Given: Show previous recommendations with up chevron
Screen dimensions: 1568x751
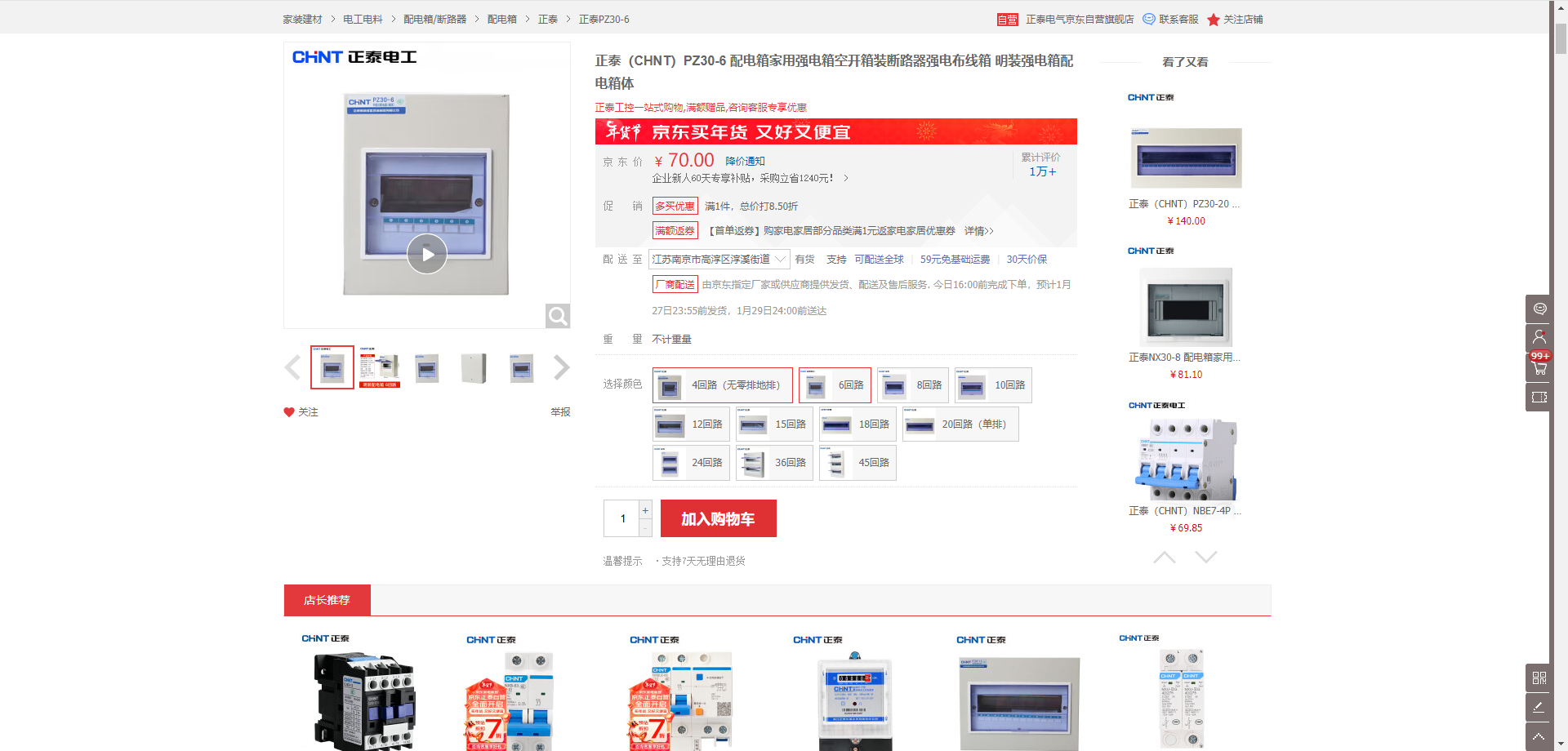Looking at the screenshot, I should (x=1165, y=558).
